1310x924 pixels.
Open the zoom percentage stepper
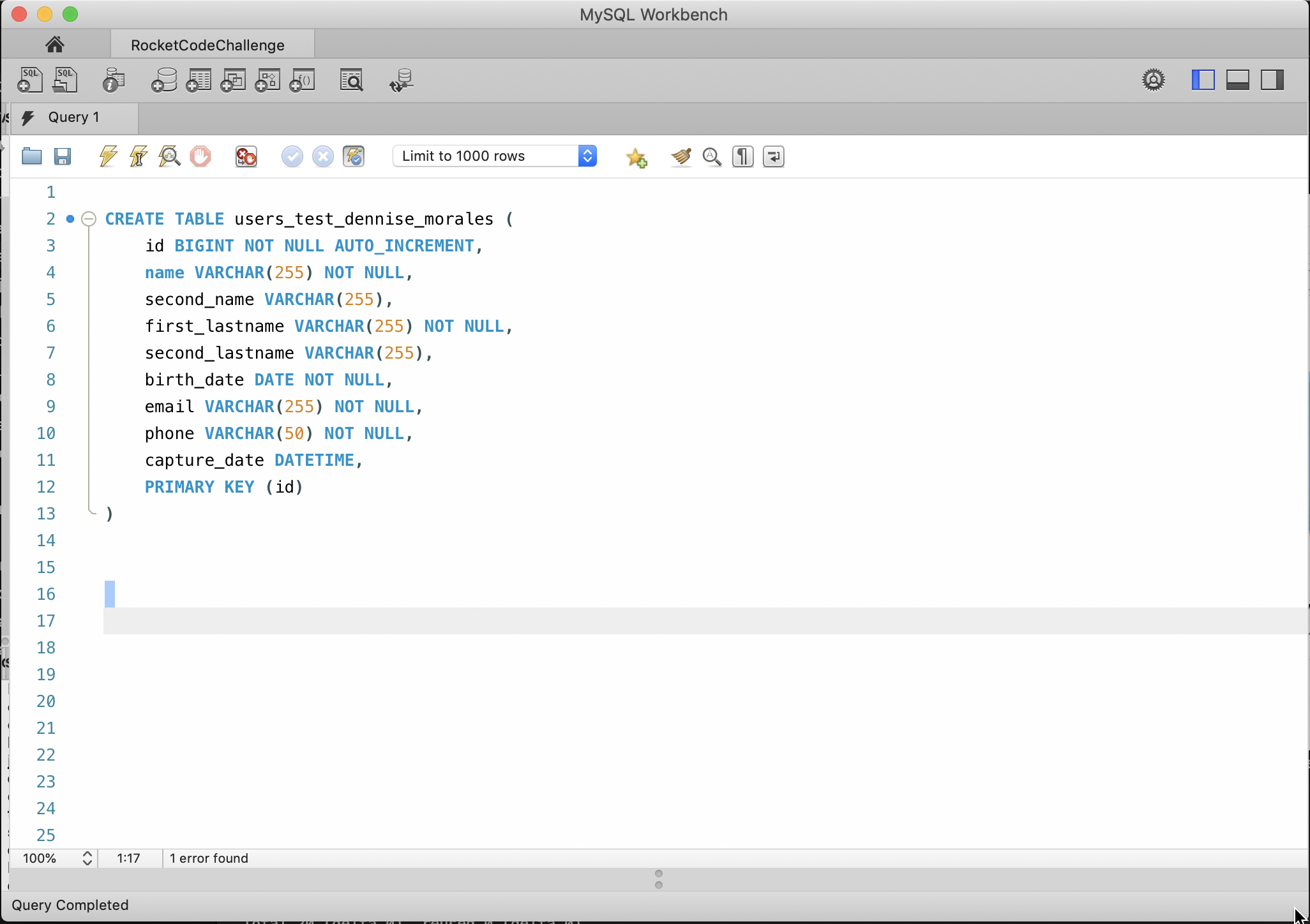(87, 858)
